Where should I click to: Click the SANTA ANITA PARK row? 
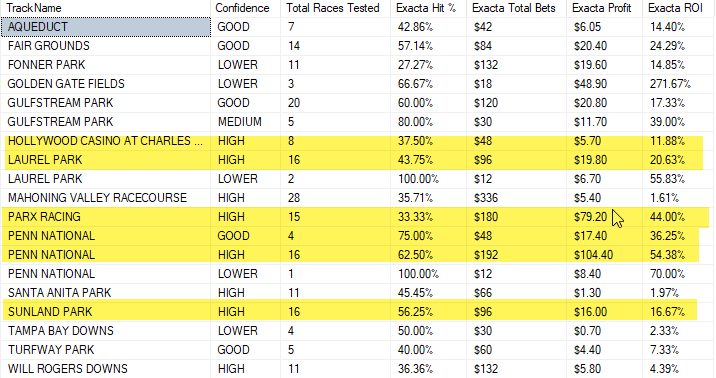click(358, 293)
